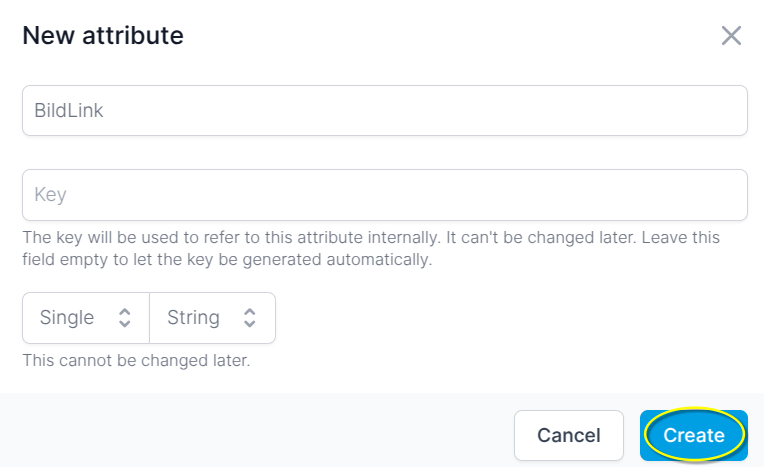Focus the BildLink name field
The image size is (764, 467).
(x=384, y=111)
